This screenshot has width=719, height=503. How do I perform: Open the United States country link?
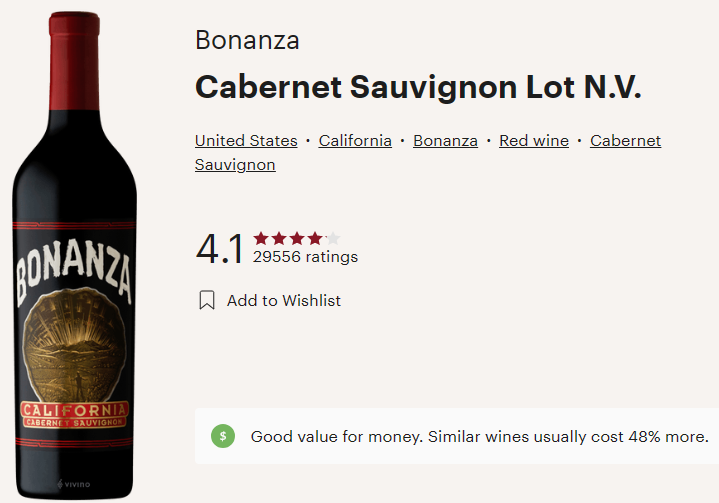coord(246,141)
